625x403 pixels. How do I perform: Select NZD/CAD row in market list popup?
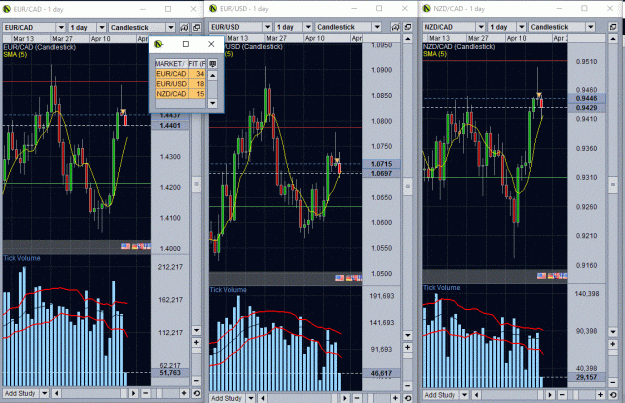180,94
